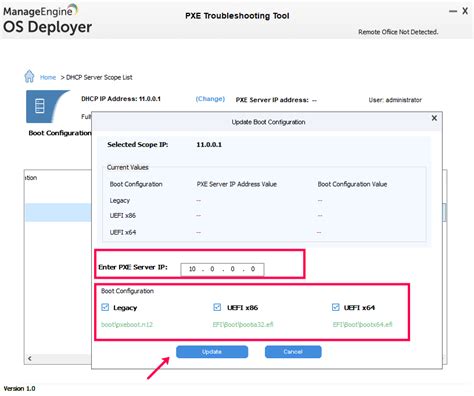Click the Update button

(212, 352)
